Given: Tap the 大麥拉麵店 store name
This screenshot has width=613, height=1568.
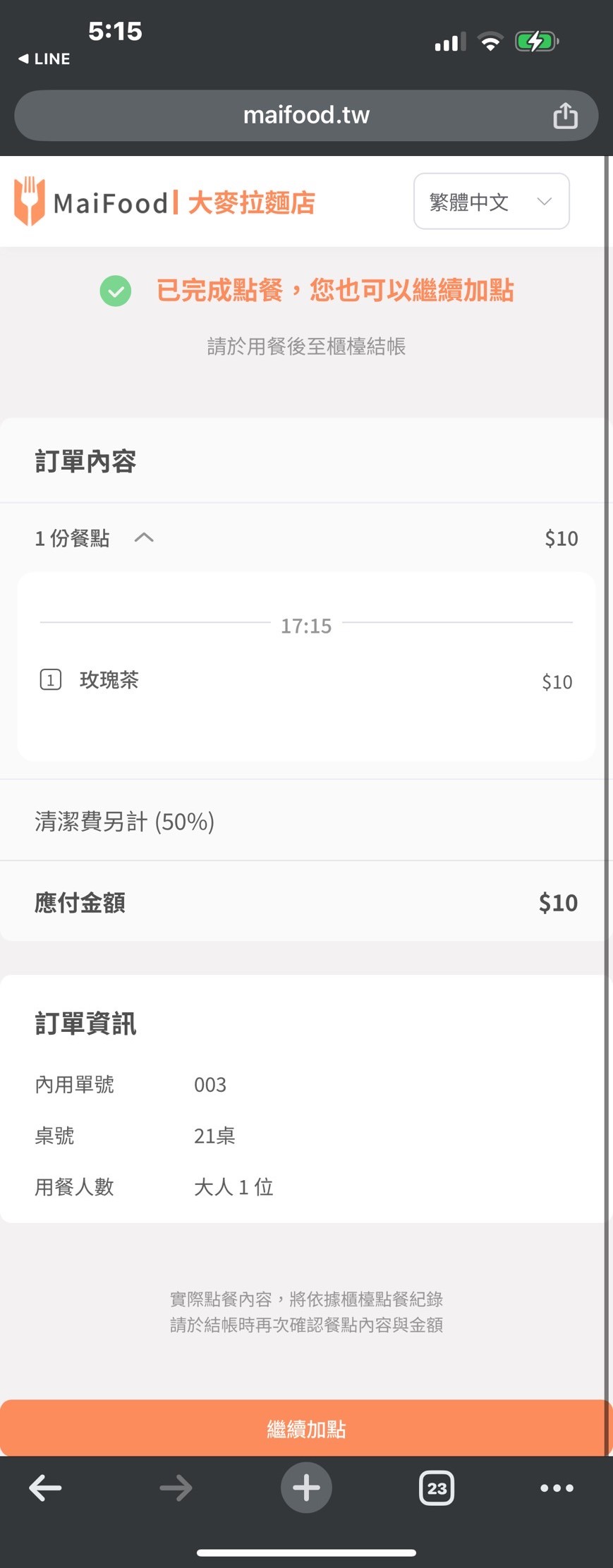Looking at the screenshot, I should coord(251,202).
